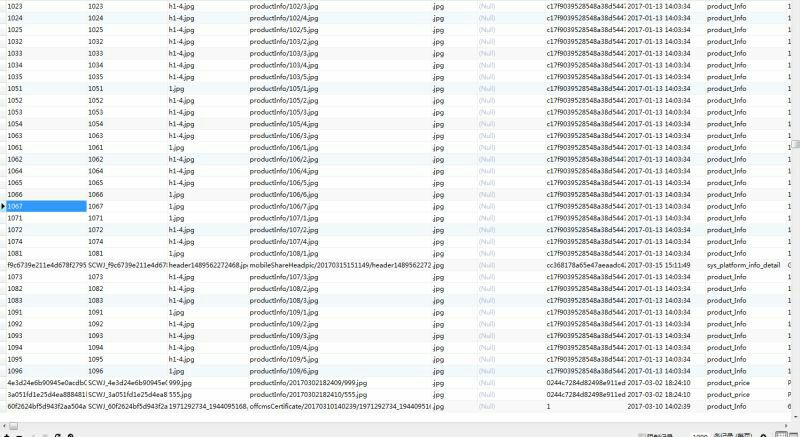Click the stop icon in bottom toolbar
Viewport: 800px width, 437px height.
point(71,434)
